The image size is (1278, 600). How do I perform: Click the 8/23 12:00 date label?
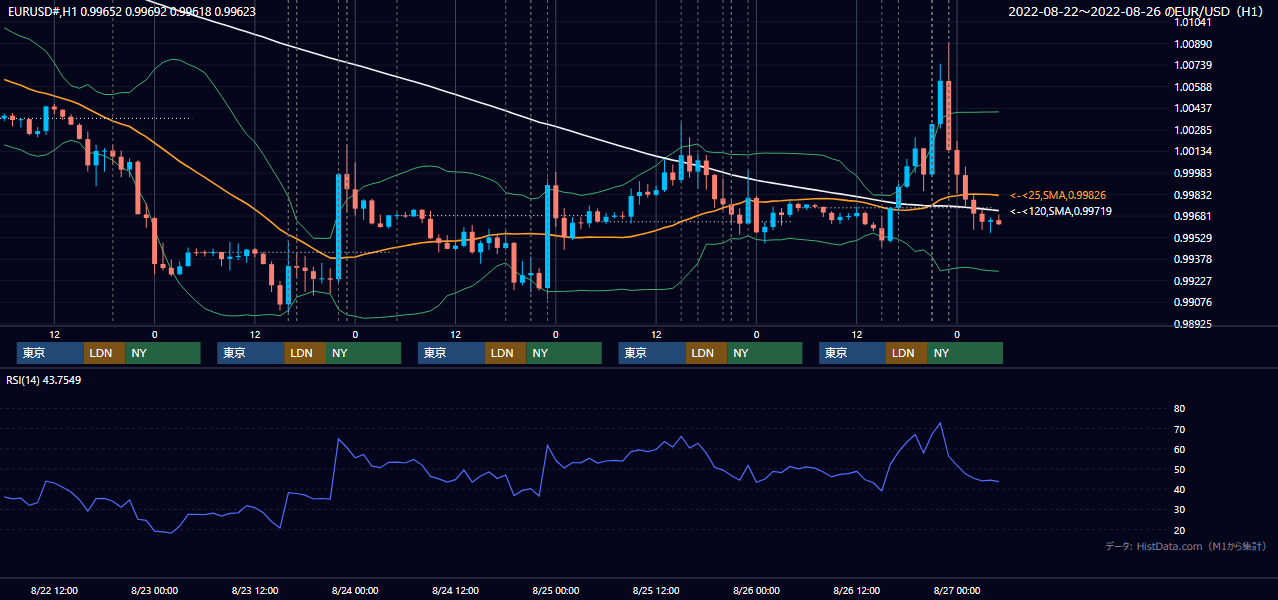[254, 590]
